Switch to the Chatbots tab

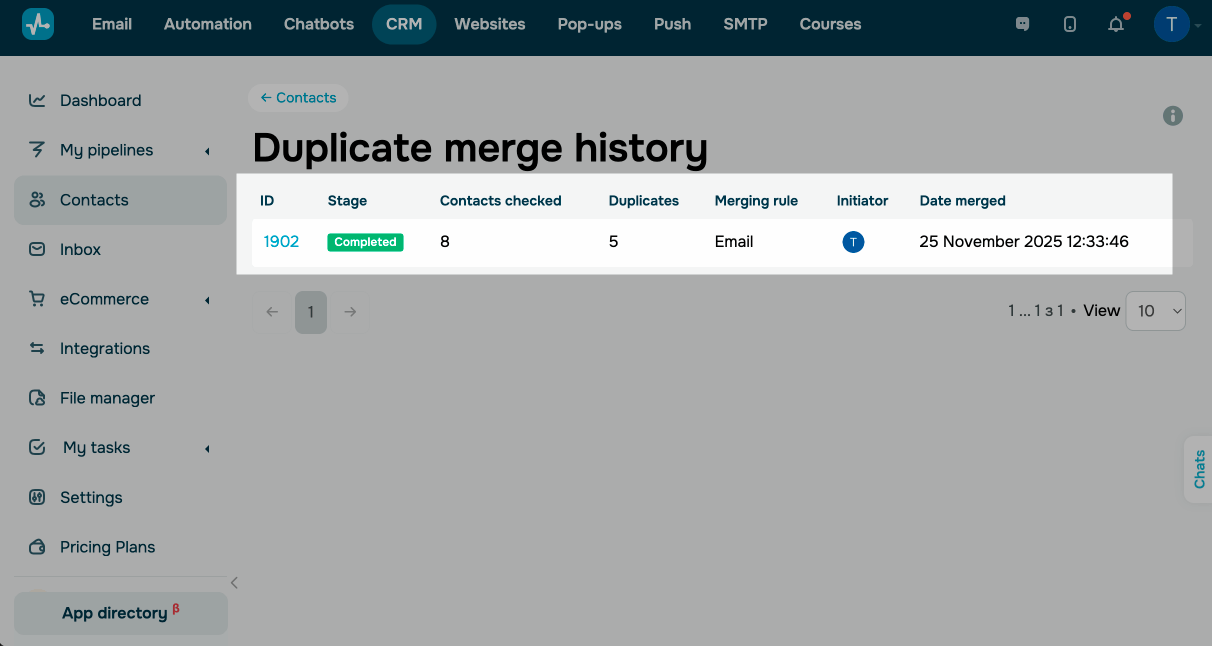[x=319, y=24]
